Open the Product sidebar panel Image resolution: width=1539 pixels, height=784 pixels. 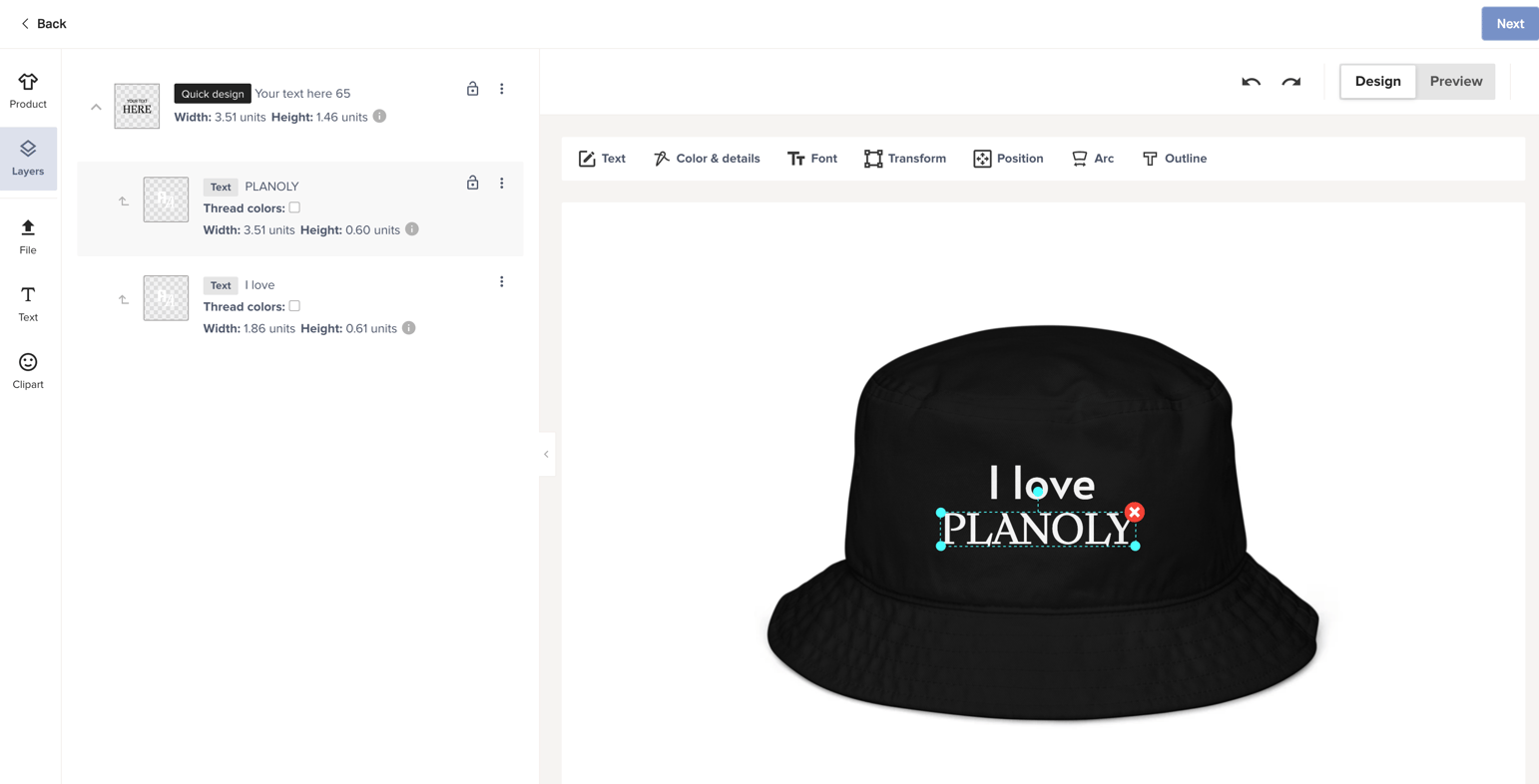click(x=28, y=90)
